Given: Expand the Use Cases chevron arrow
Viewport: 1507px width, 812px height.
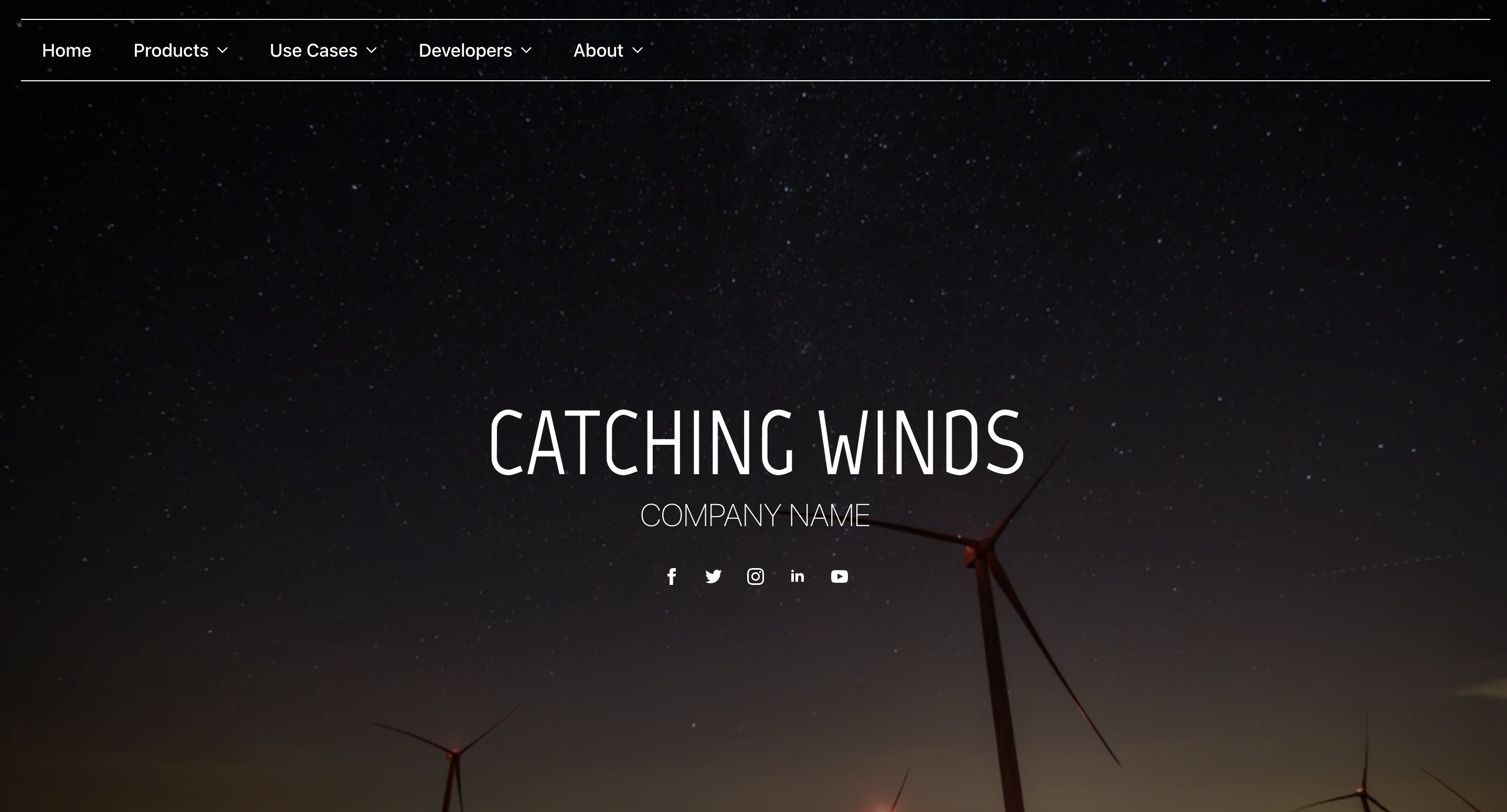Looking at the screenshot, I should [x=372, y=51].
